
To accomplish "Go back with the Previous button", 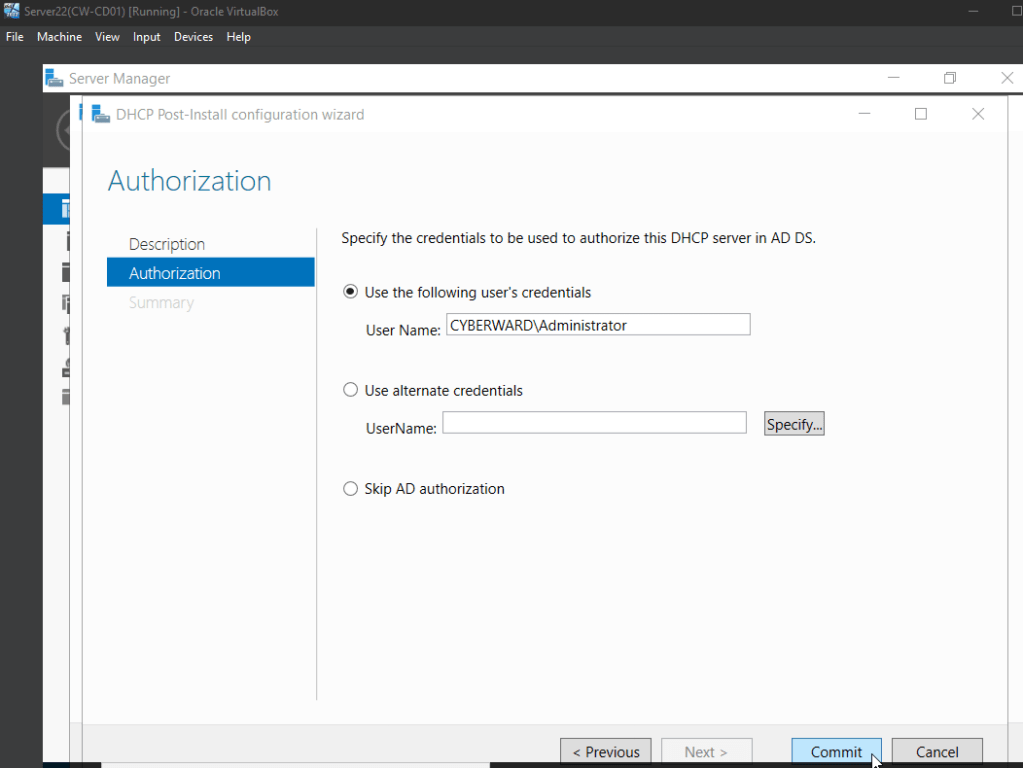I will [x=605, y=752].
